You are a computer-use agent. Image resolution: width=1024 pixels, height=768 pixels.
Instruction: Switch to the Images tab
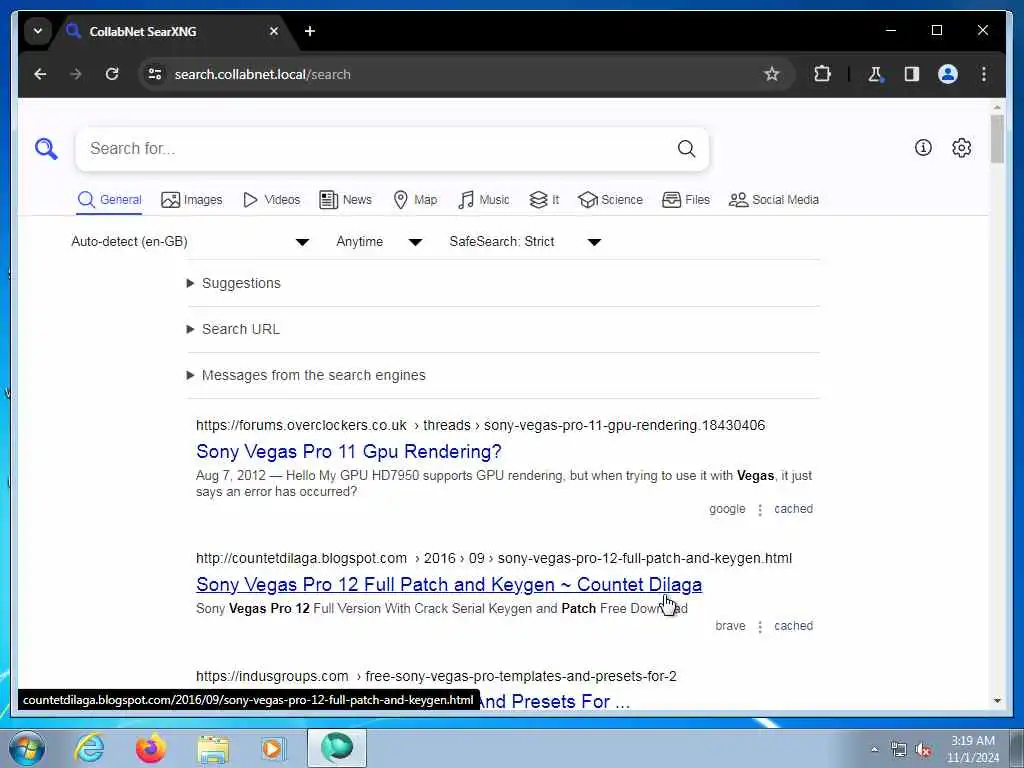(x=191, y=200)
